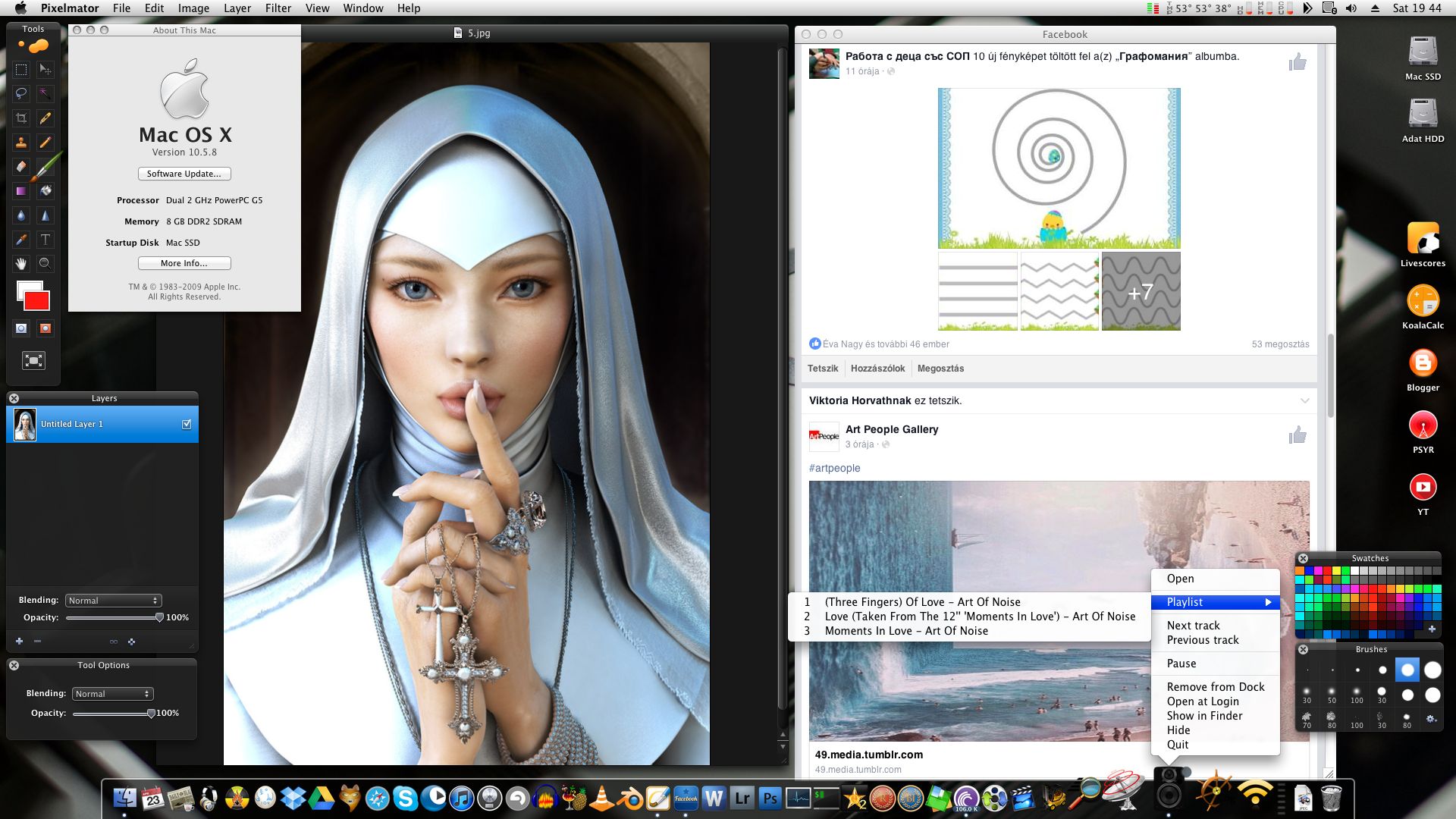This screenshot has width=1456, height=819.
Task: Choose the Zoom magnifier tool
Action: tap(45, 263)
